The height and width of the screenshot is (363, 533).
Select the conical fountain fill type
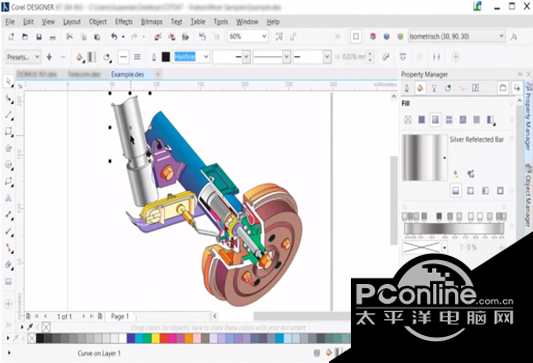485,190
